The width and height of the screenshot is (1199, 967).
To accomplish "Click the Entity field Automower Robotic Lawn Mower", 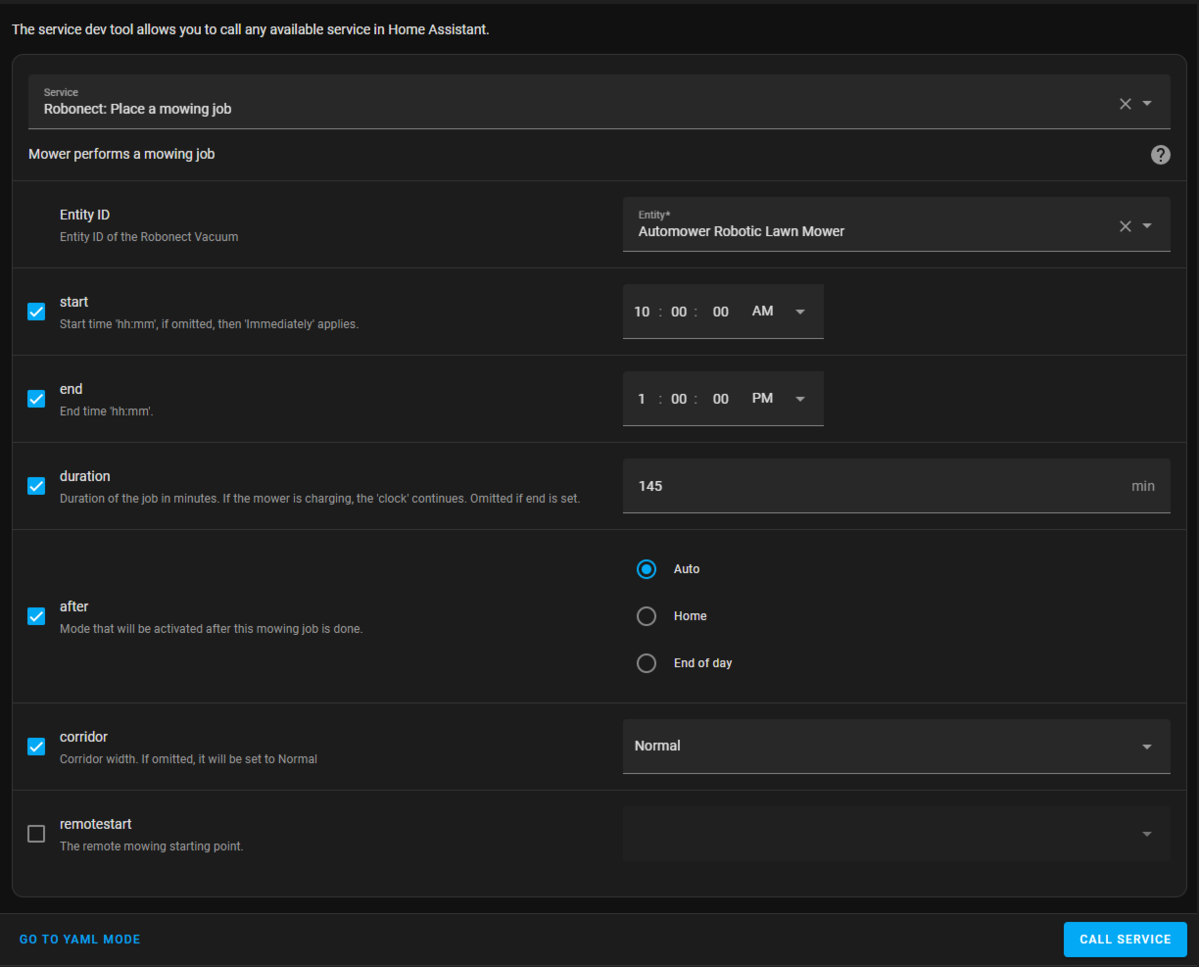I will (x=896, y=225).
